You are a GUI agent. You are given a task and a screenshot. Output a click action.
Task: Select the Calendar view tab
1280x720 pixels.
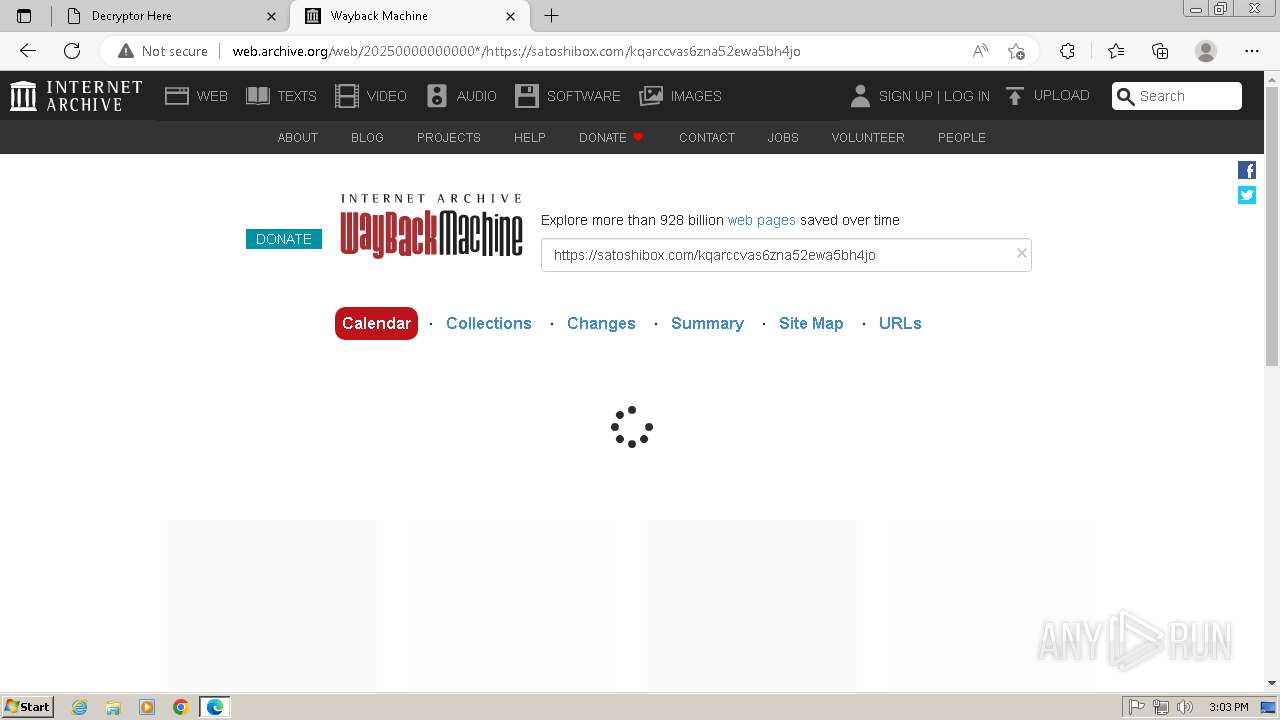click(x=376, y=323)
